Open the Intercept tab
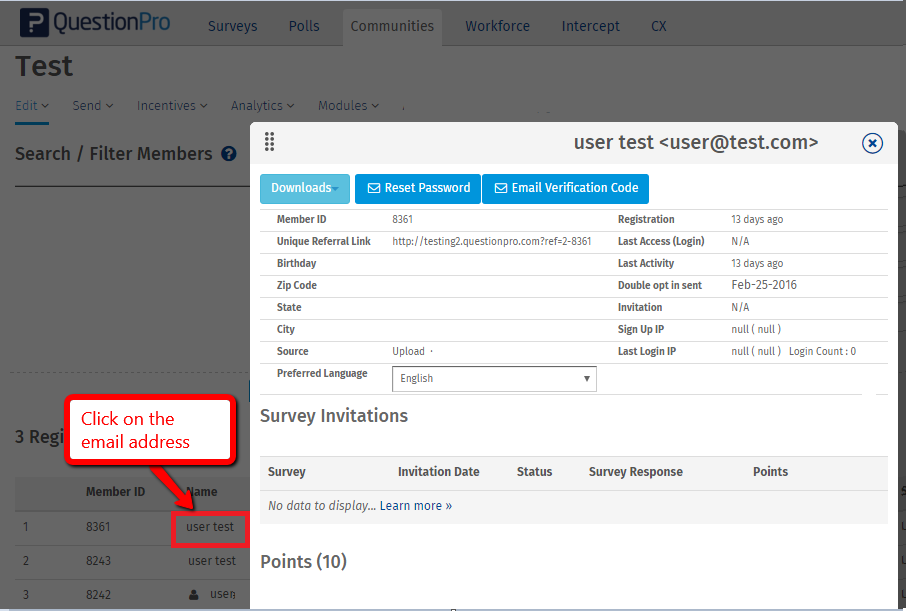Viewport: 906px width, 611px height. click(591, 26)
